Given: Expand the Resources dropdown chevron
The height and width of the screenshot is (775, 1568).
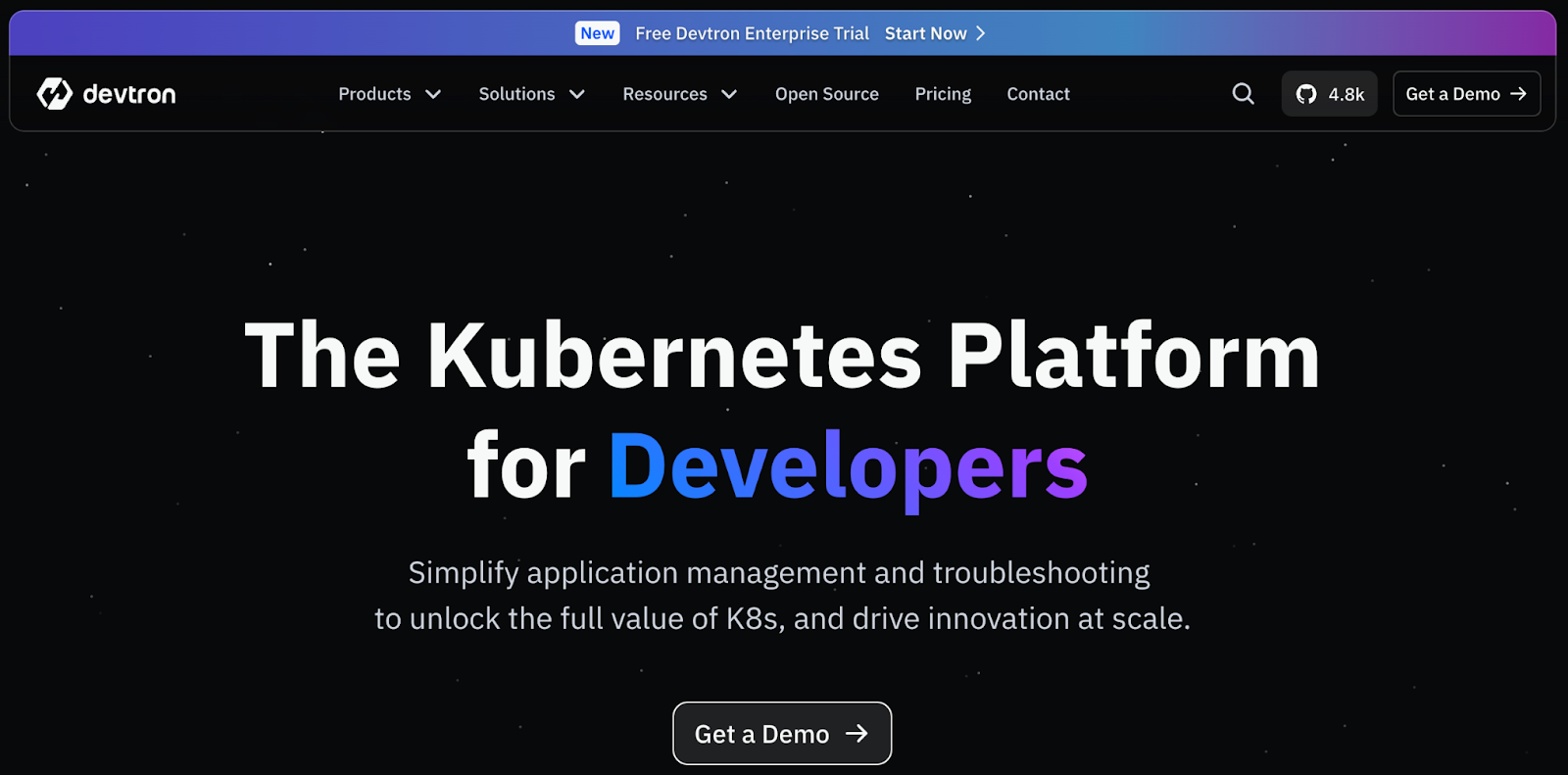Looking at the screenshot, I should pos(729,94).
